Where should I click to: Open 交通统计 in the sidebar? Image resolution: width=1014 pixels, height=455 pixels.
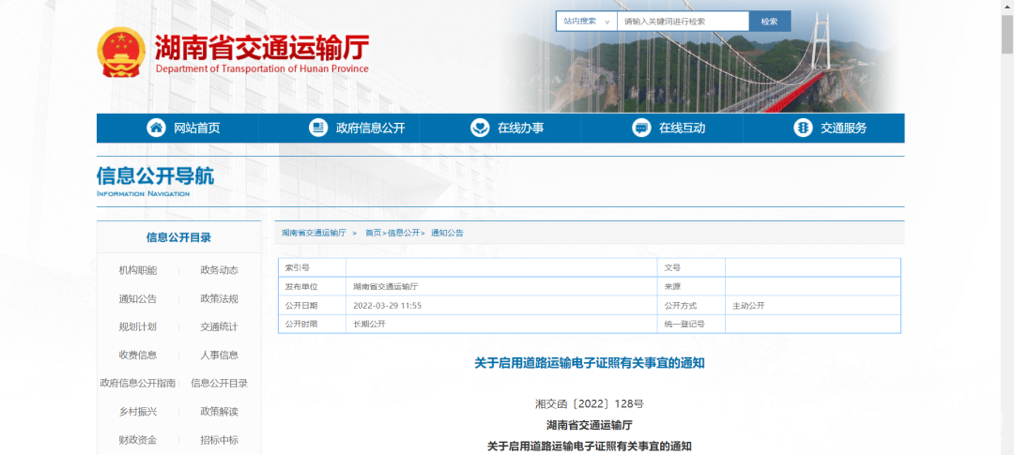(x=219, y=326)
